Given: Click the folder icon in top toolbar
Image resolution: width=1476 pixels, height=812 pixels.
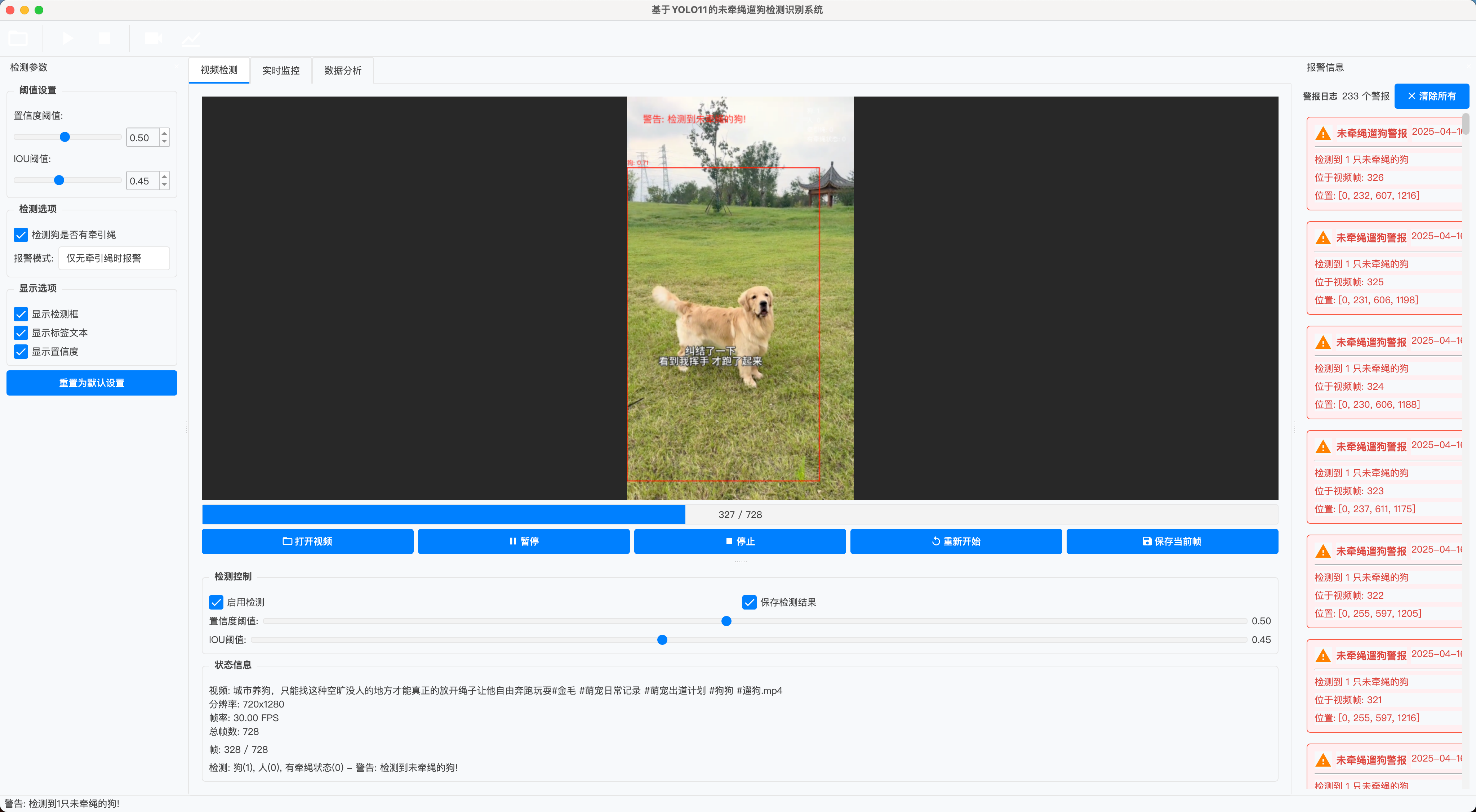Looking at the screenshot, I should coord(18,39).
